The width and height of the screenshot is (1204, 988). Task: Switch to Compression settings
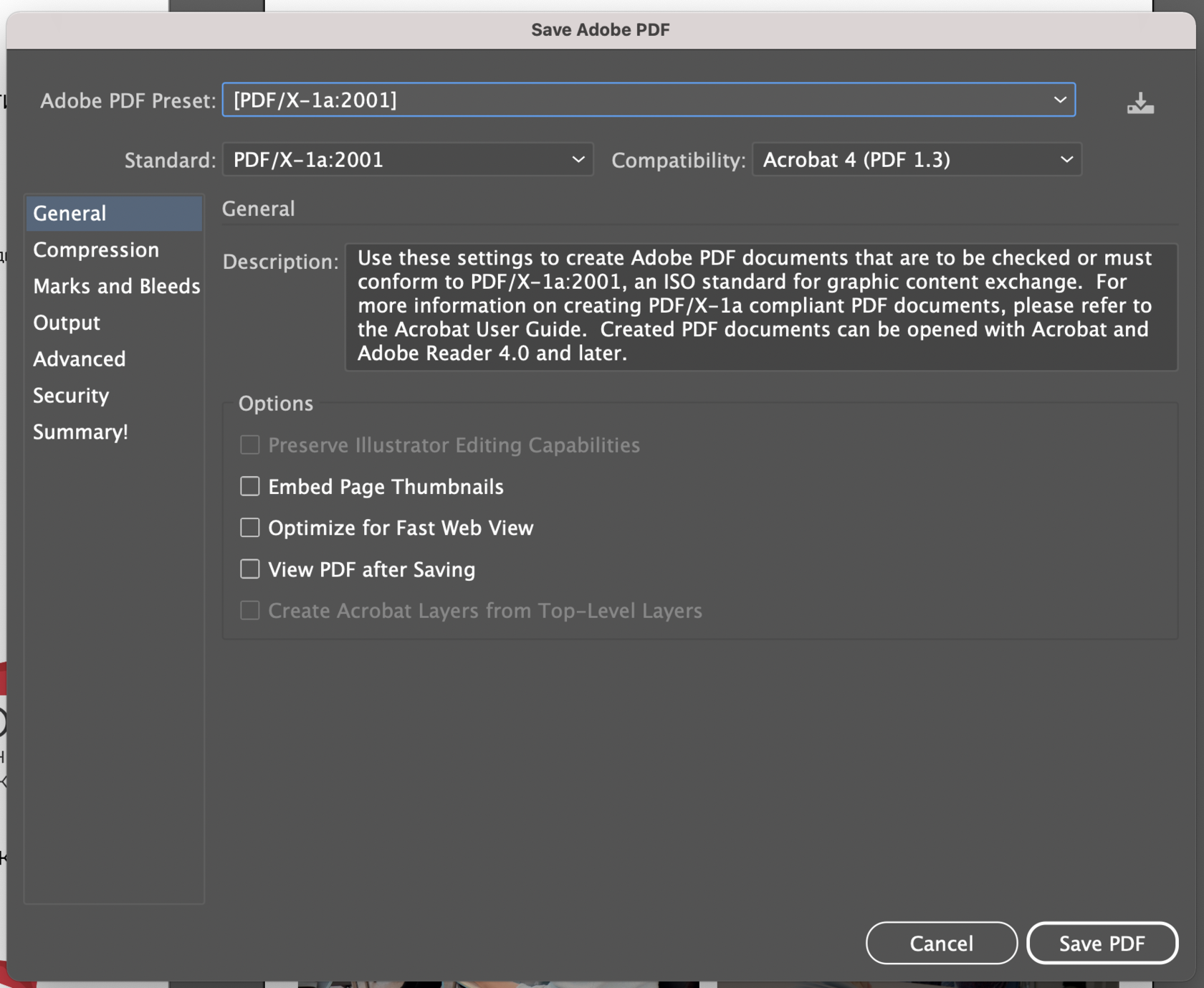96,250
